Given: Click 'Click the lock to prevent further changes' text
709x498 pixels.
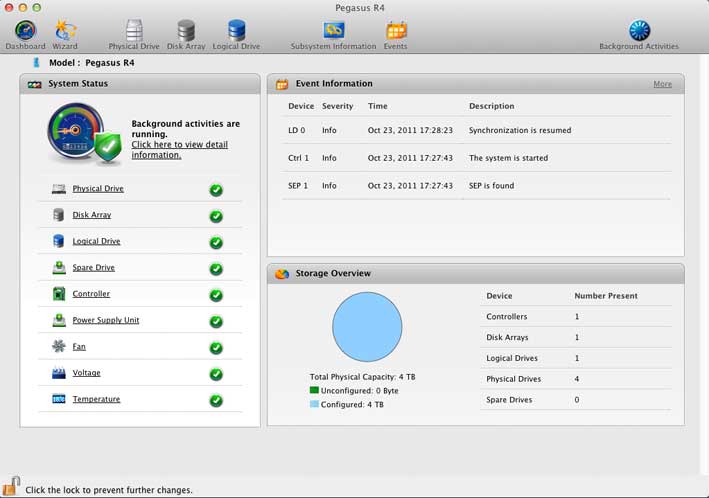Looking at the screenshot, I should coord(109,490).
